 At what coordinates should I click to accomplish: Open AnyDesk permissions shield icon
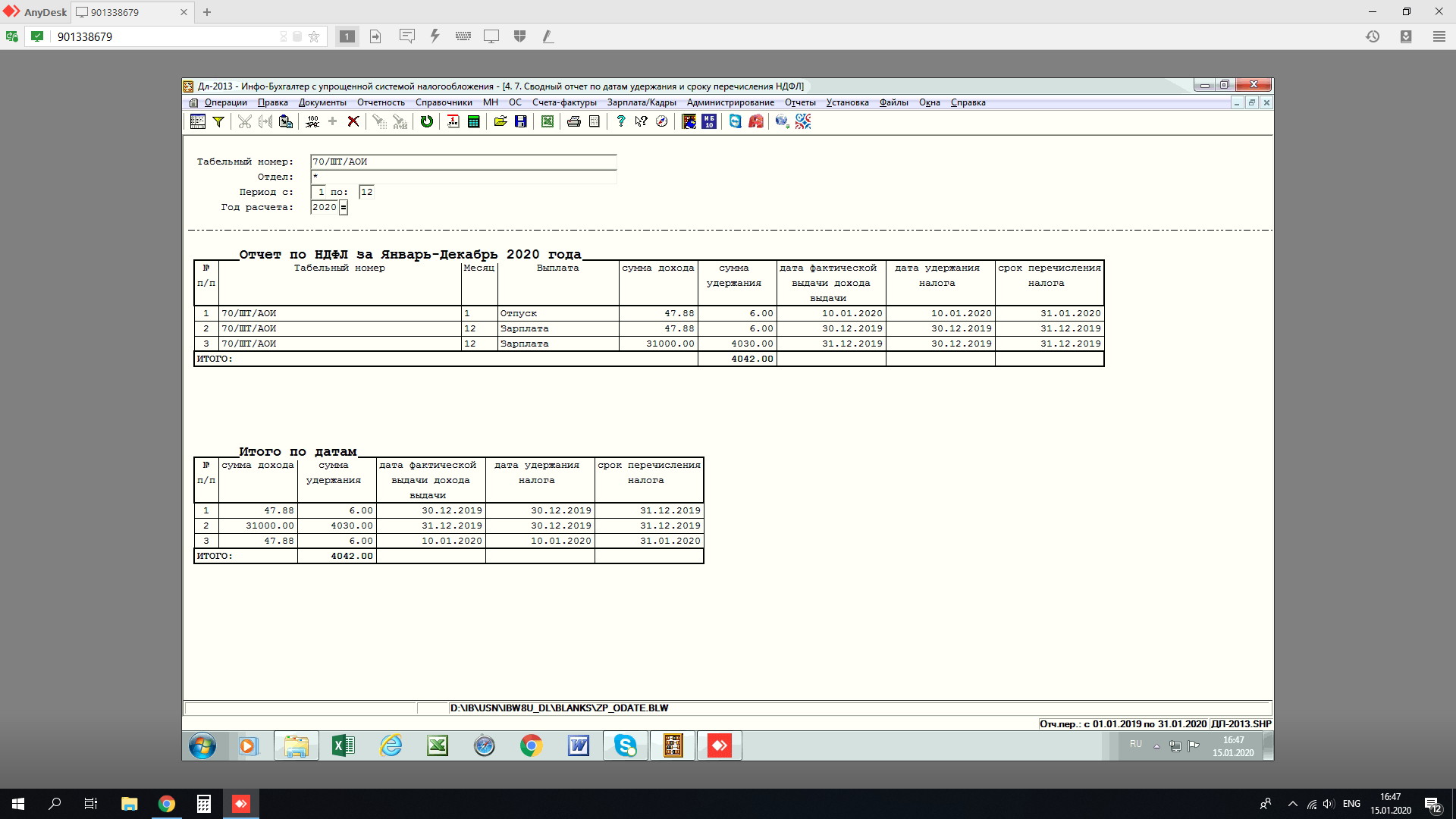point(519,36)
